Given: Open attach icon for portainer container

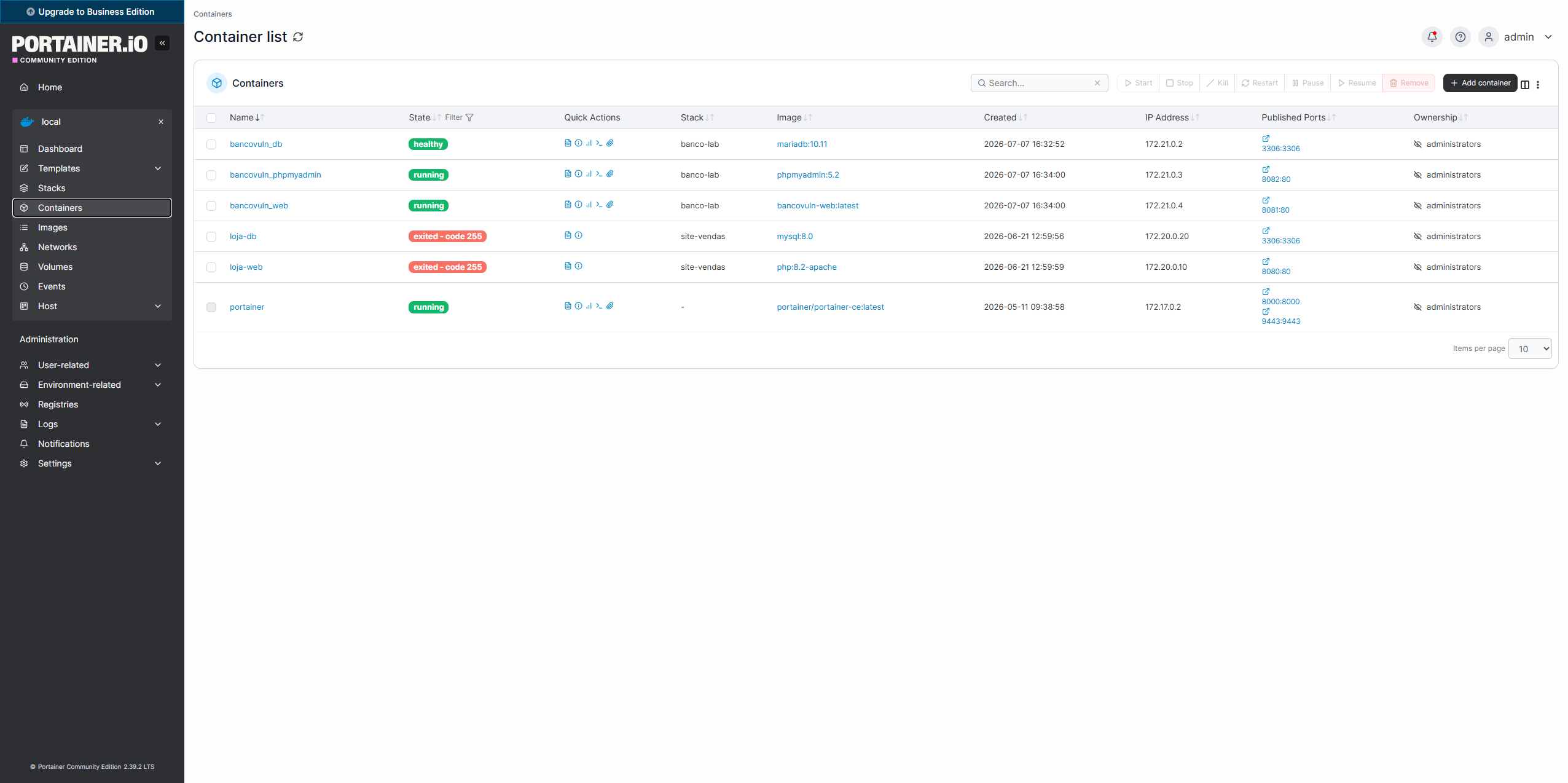Looking at the screenshot, I should 610,306.
